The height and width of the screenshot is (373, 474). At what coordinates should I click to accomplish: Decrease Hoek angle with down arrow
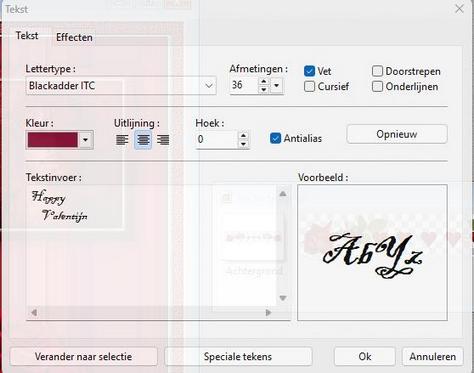coord(243,144)
